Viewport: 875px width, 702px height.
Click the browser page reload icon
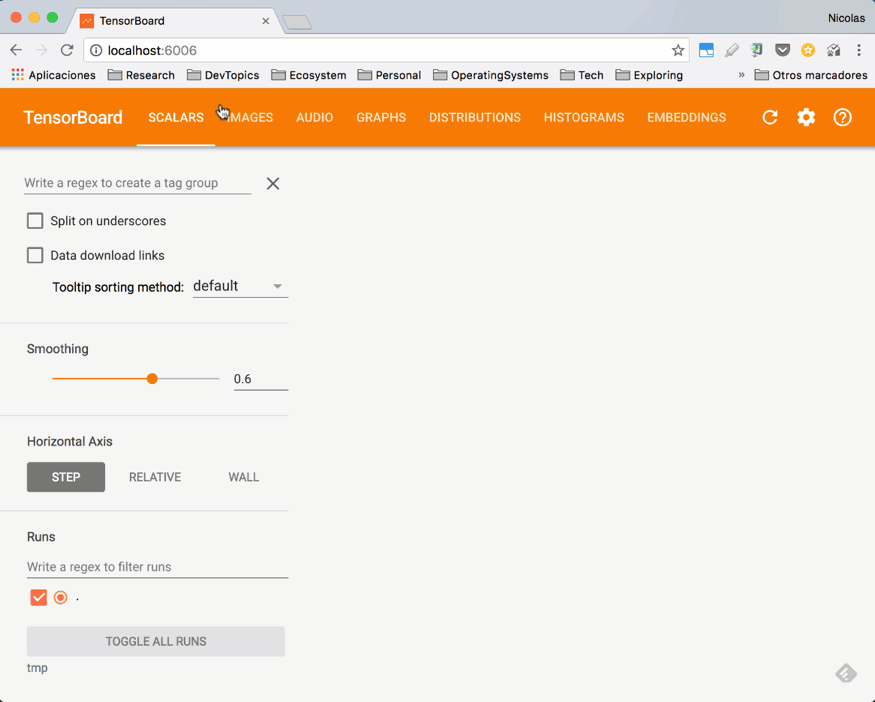click(x=67, y=49)
